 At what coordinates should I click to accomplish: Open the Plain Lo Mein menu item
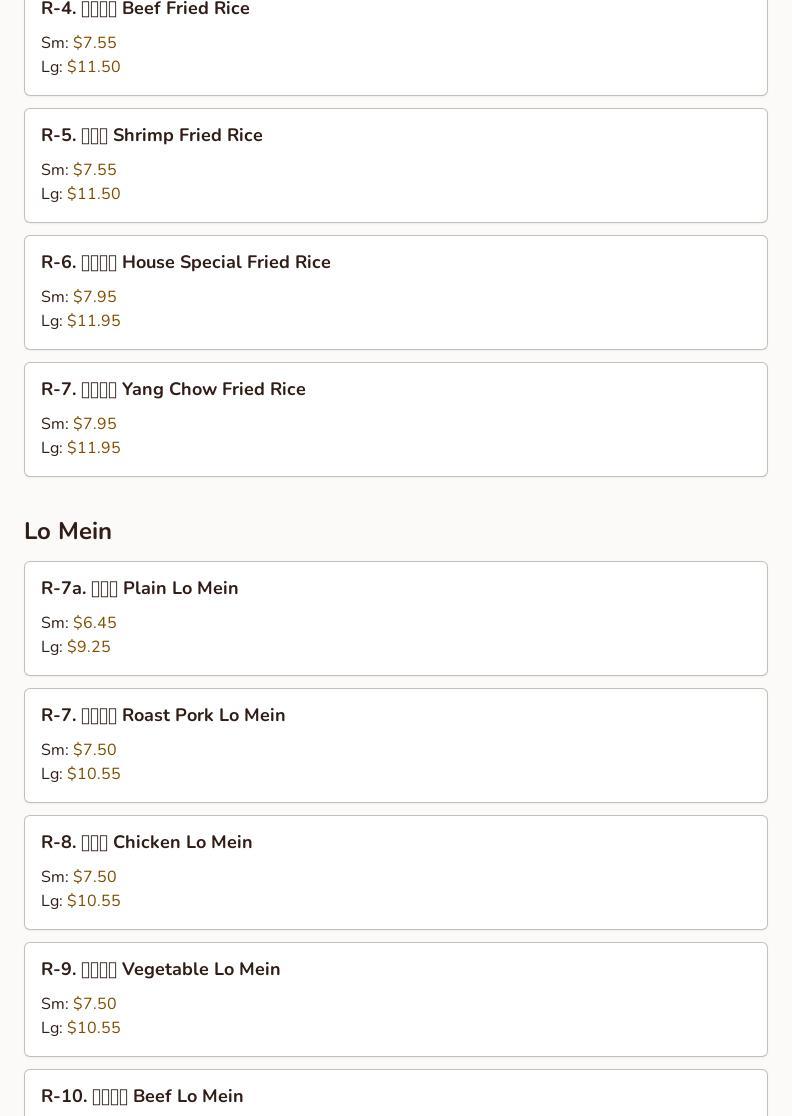click(140, 588)
